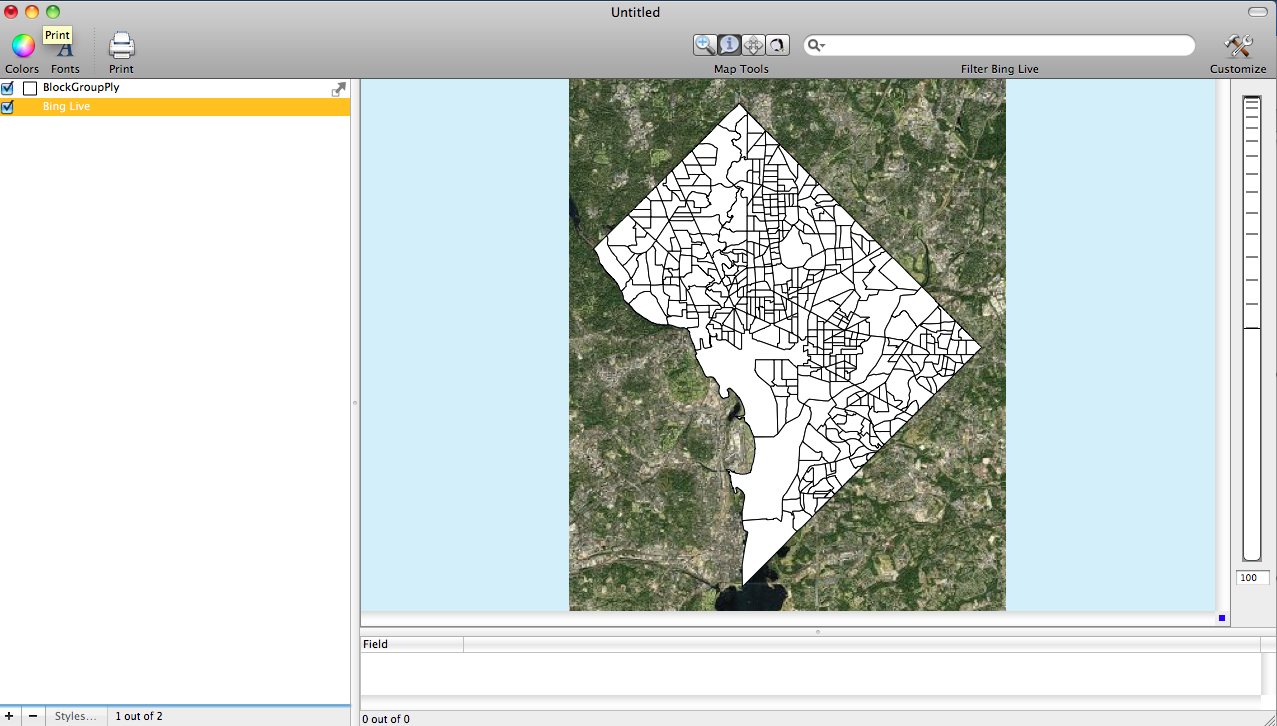
Task: Toggle visibility of BlockGroupPly layer
Action: tap(8, 88)
